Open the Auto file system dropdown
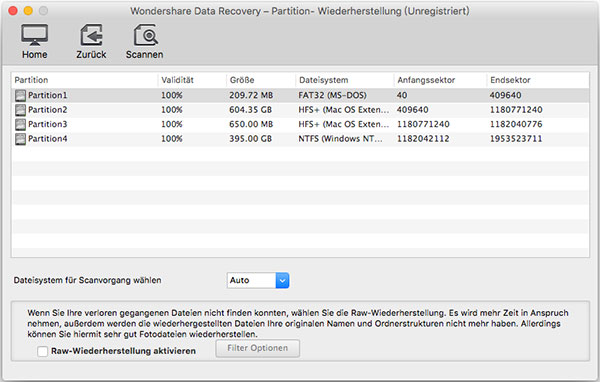Image resolution: width=600 pixels, height=382 pixels. 258,280
